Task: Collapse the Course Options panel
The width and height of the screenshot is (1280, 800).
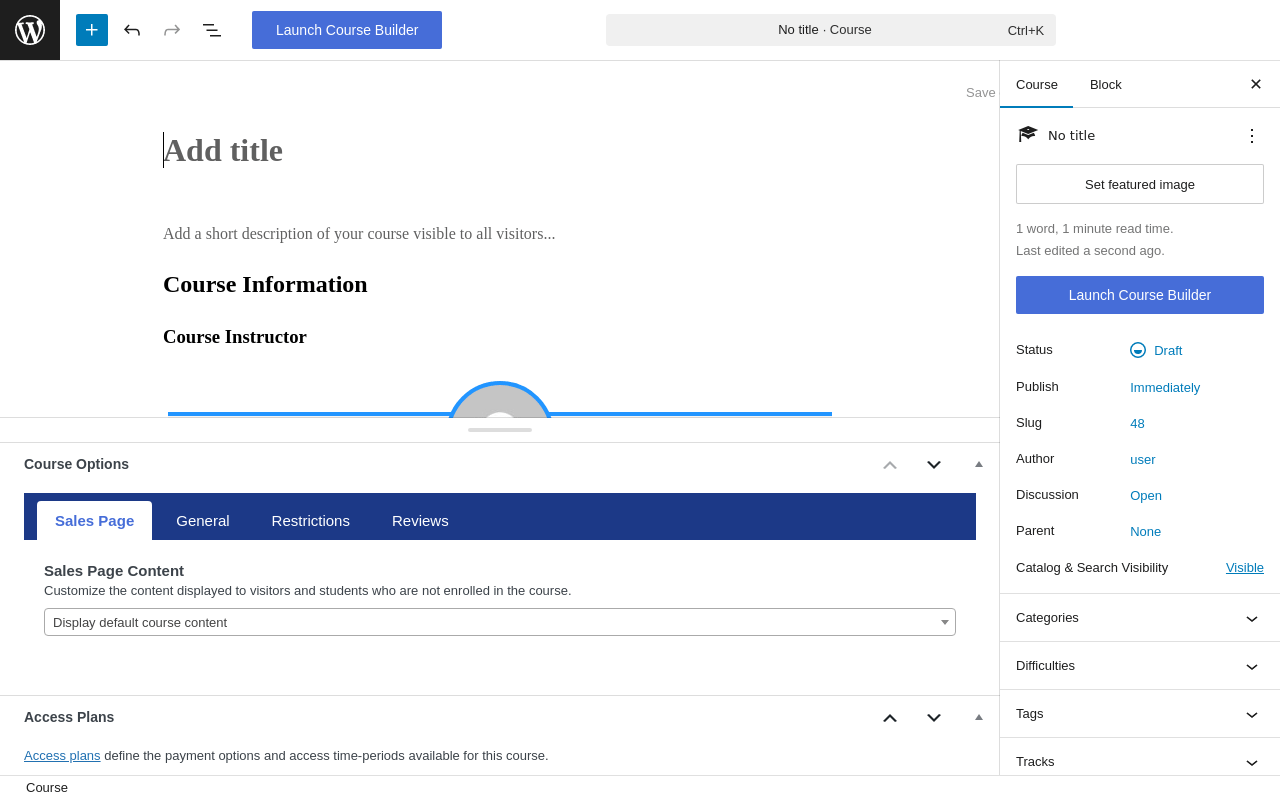Action: tap(979, 465)
